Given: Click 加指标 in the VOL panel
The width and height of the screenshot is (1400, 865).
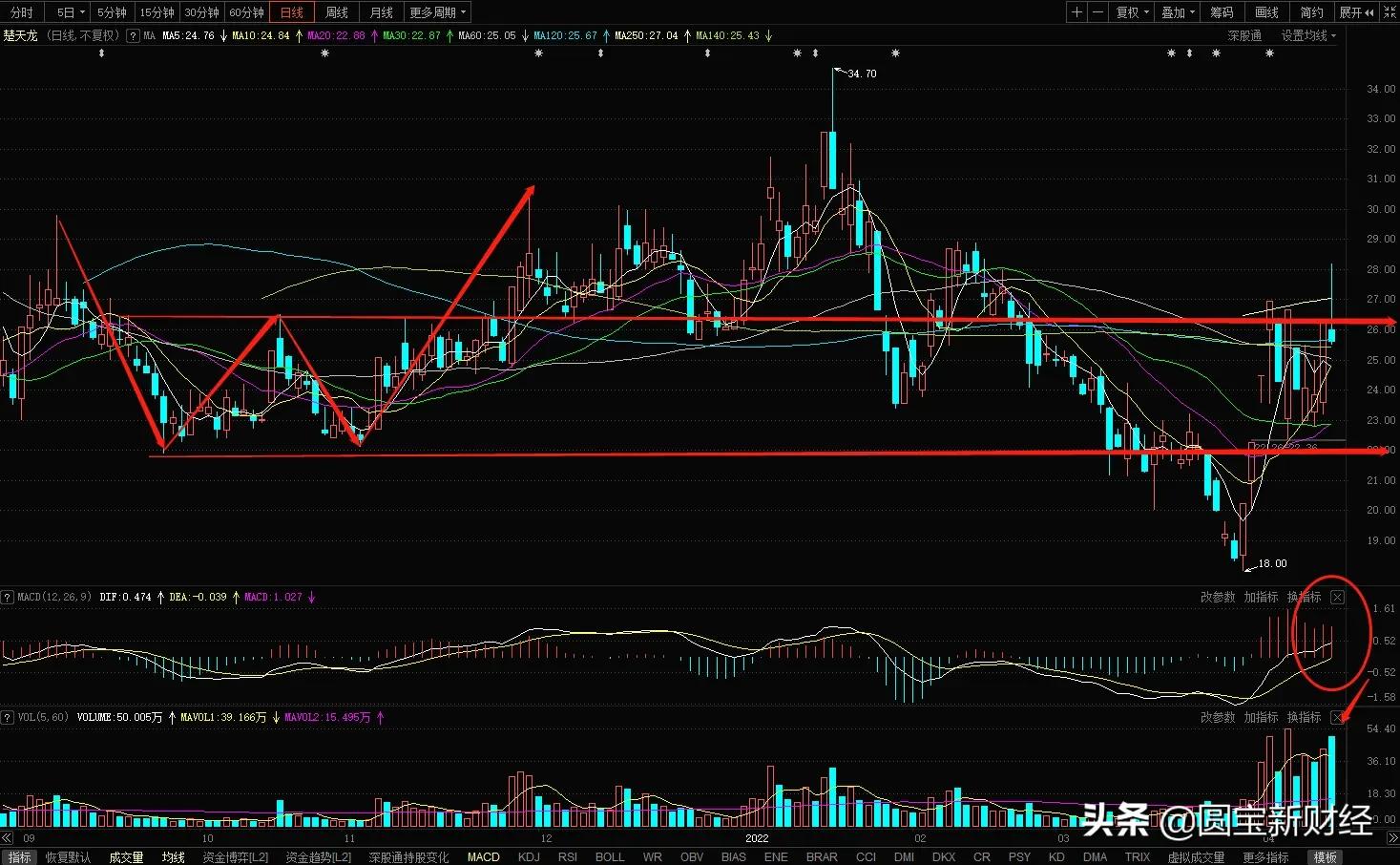Looking at the screenshot, I should point(1261,717).
